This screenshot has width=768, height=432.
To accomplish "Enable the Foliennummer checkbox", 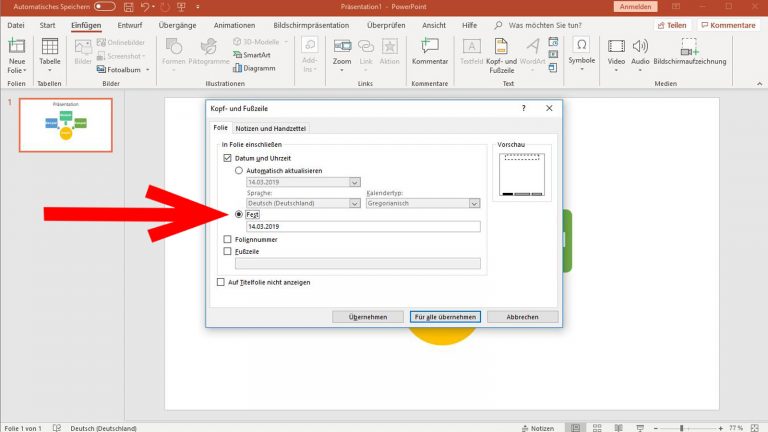I will tap(227, 240).
